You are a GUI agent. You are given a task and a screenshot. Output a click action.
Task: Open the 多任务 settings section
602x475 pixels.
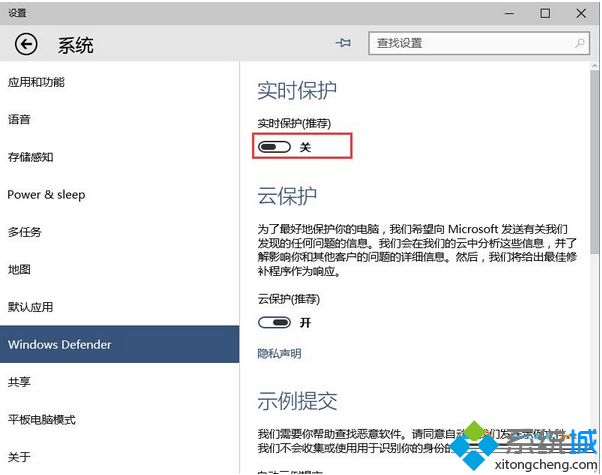[x=25, y=232]
